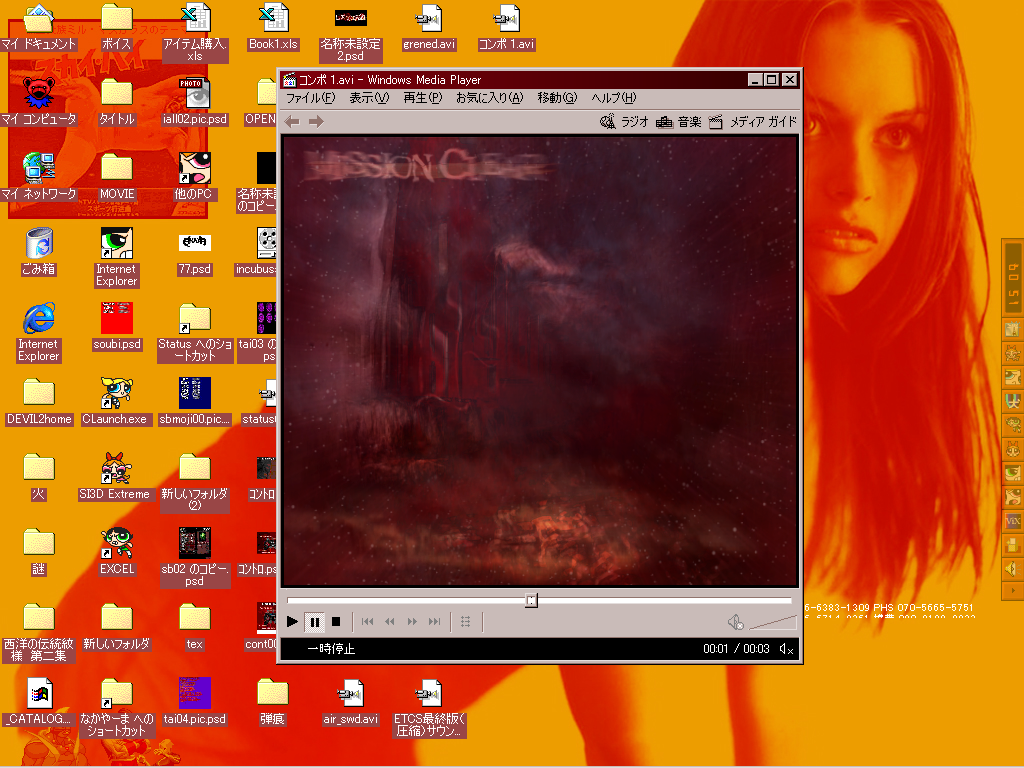Screen dimensions: 1024x768
Task: Select the EXCEL shortcut icon
Action: click(117, 553)
